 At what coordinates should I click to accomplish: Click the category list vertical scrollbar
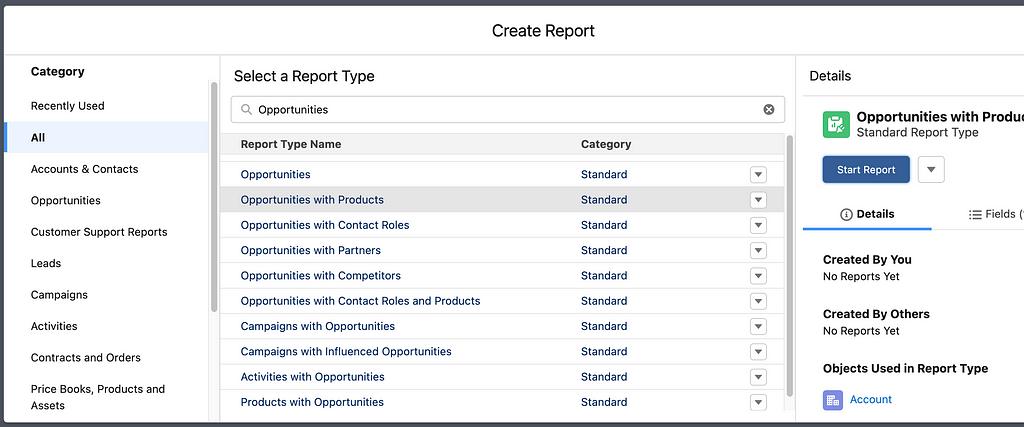tap(214, 200)
